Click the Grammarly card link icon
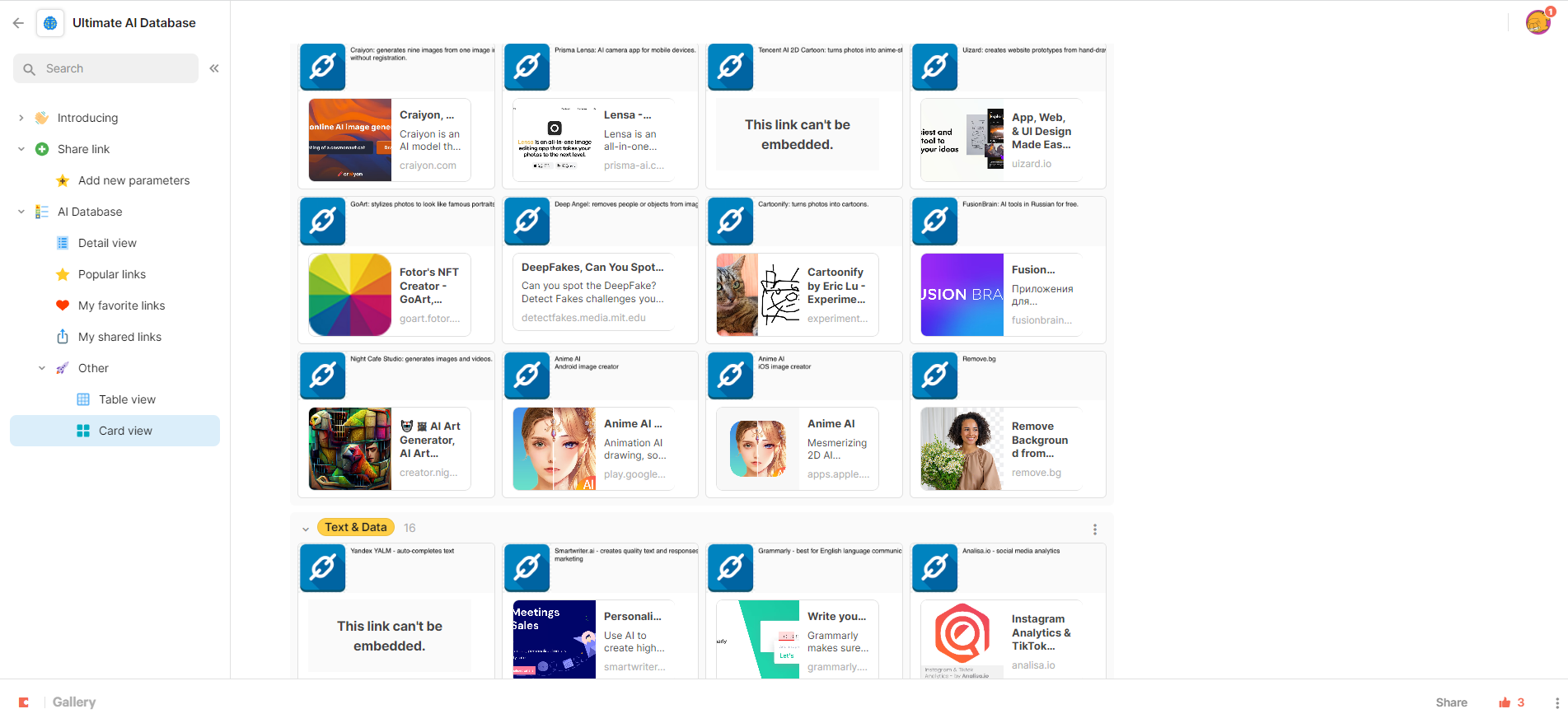This screenshot has width=1568, height=723. click(731, 567)
